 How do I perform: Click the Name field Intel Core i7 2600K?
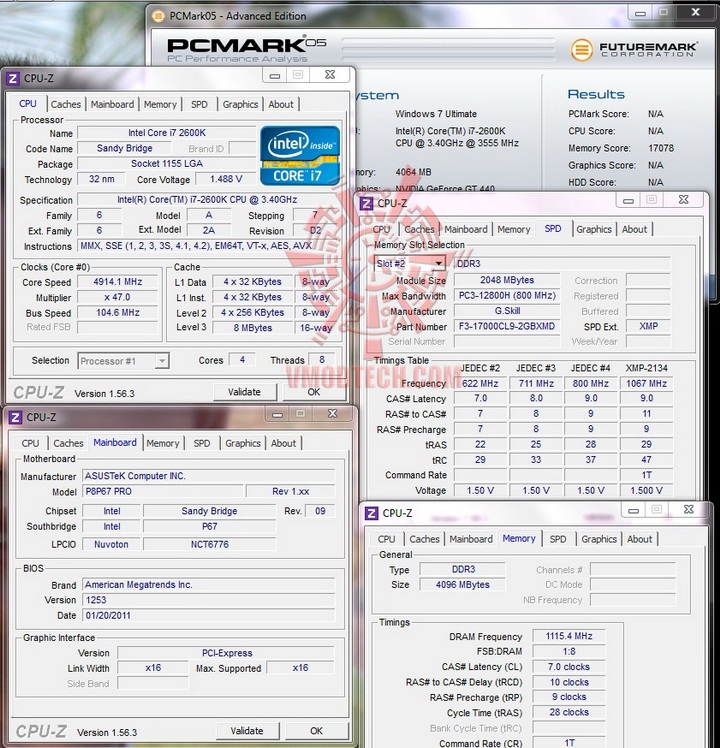pyautogui.click(x=167, y=133)
